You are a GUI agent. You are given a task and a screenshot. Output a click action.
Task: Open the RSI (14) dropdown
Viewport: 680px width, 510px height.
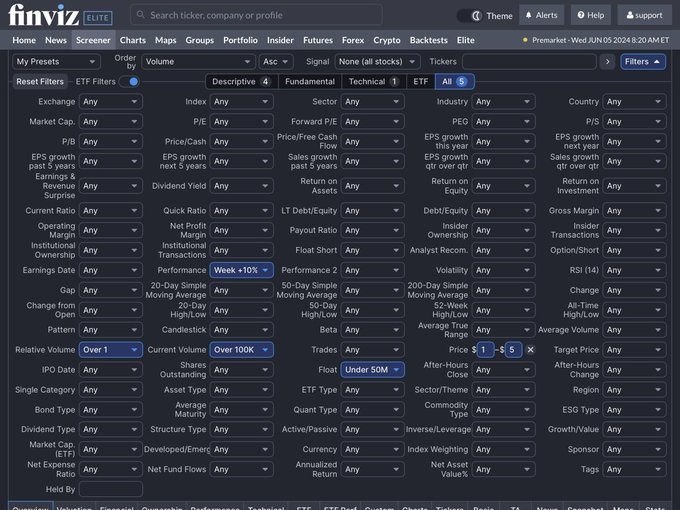click(634, 270)
